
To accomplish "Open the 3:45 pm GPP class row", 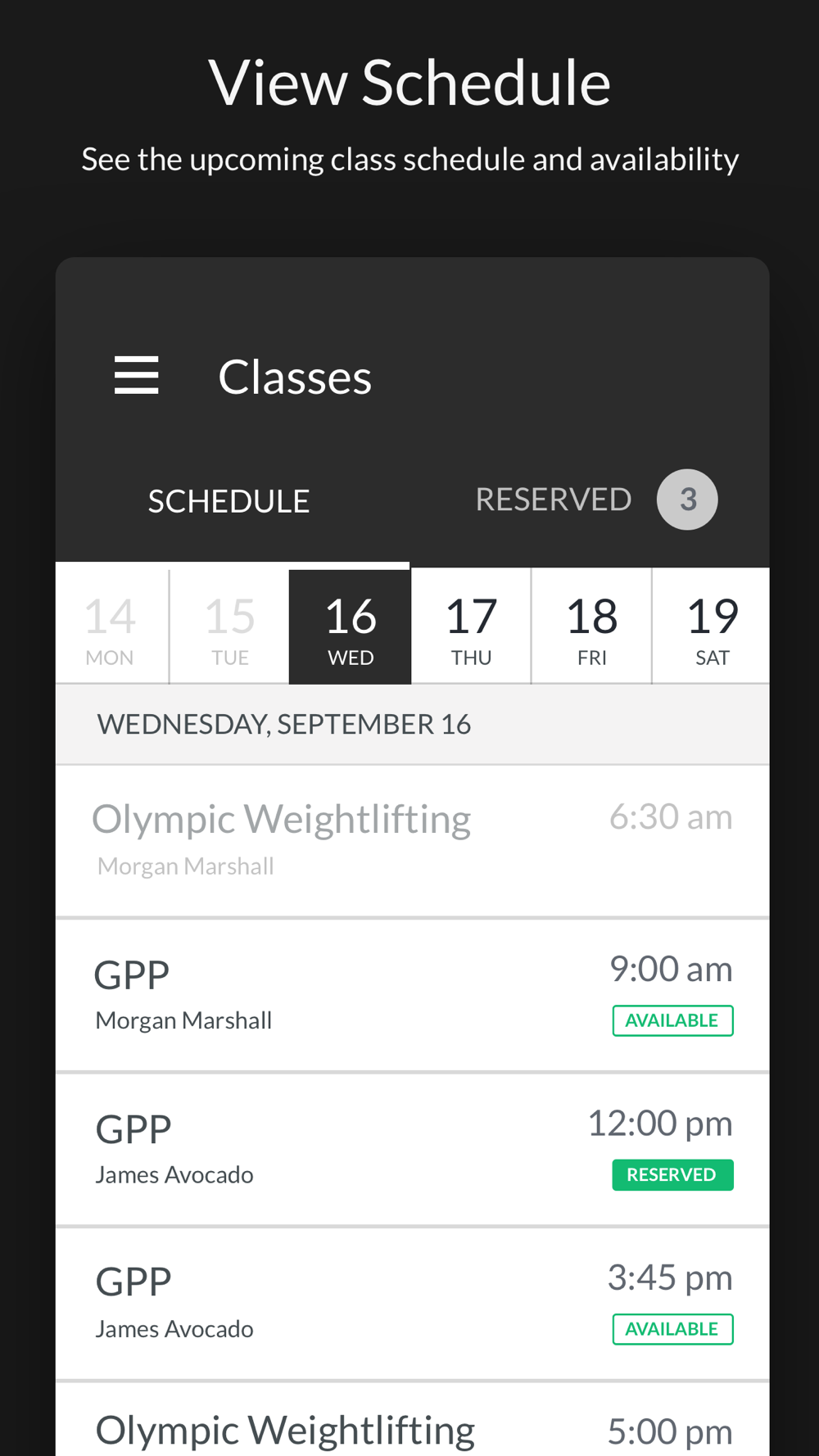I will [413, 1303].
